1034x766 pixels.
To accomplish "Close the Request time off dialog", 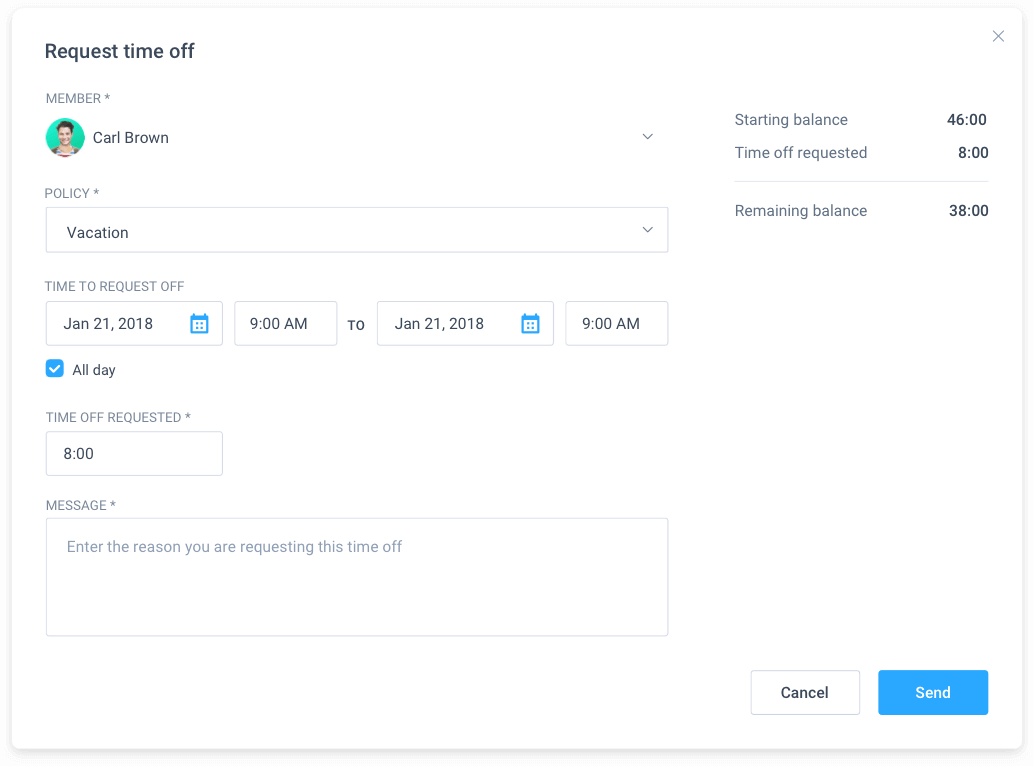I will click(998, 35).
